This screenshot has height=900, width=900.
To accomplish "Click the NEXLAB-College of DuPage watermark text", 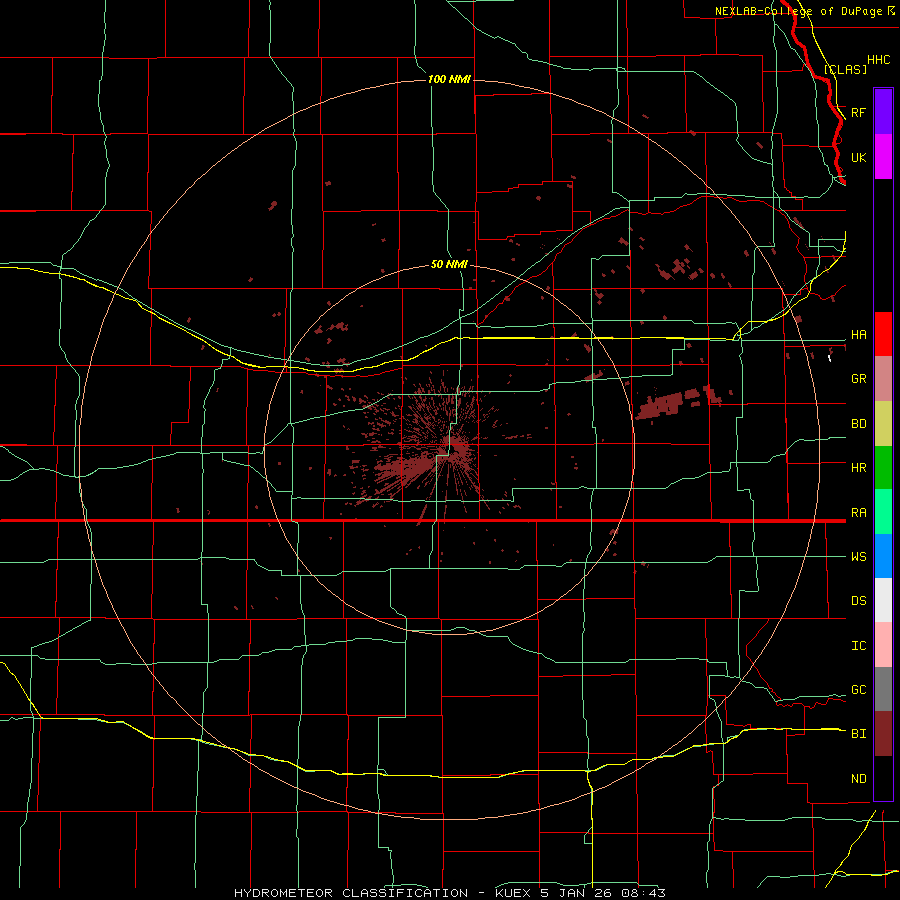I will (x=798, y=11).
